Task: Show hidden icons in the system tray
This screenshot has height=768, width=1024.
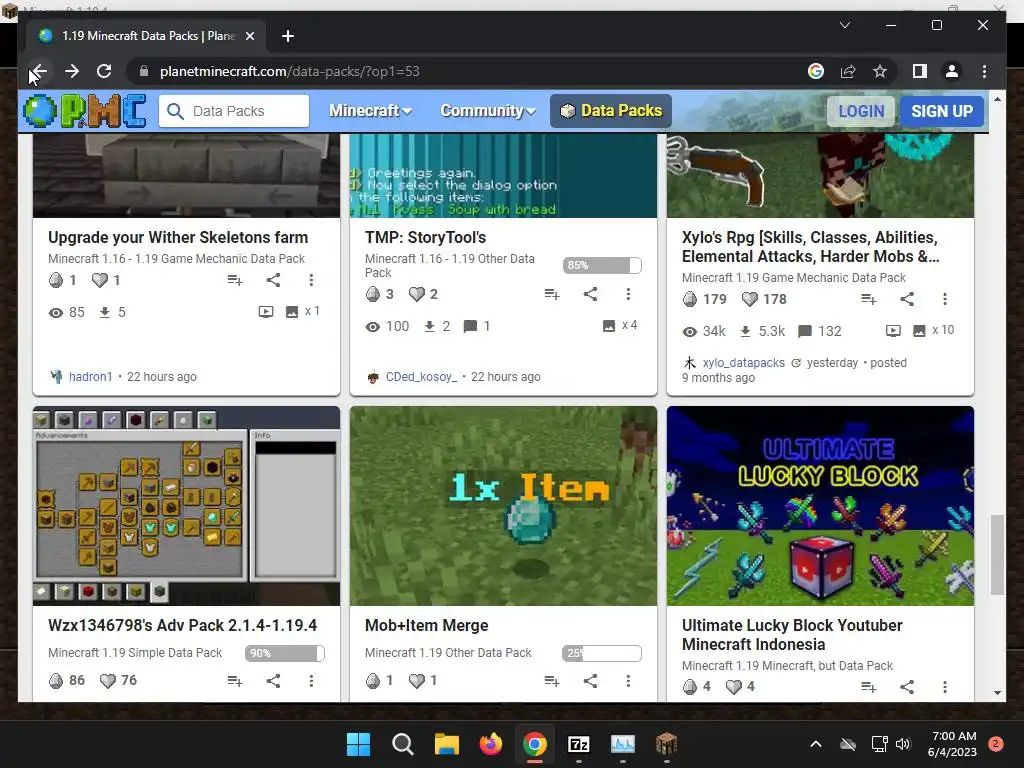Action: tap(816, 744)
